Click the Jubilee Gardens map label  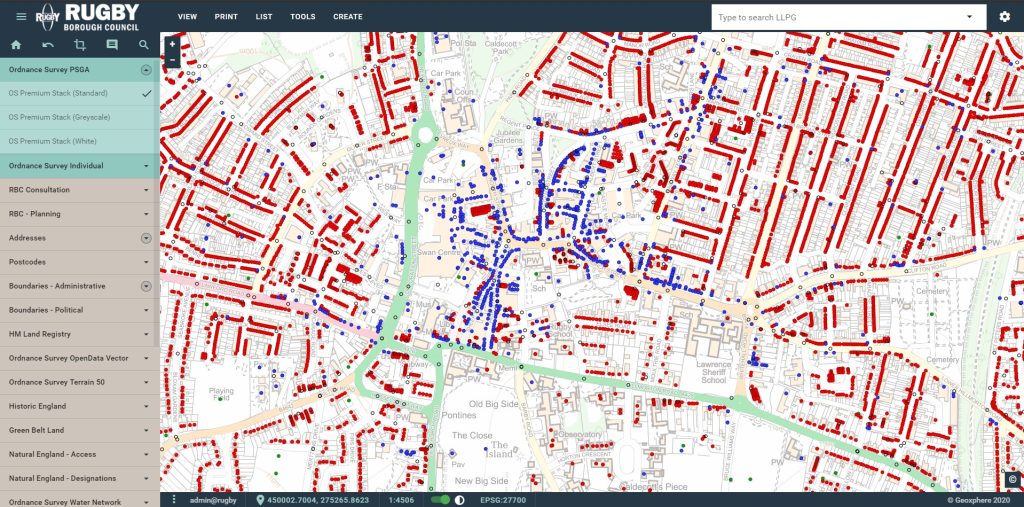pyautogui.click(x=507, y=137)
